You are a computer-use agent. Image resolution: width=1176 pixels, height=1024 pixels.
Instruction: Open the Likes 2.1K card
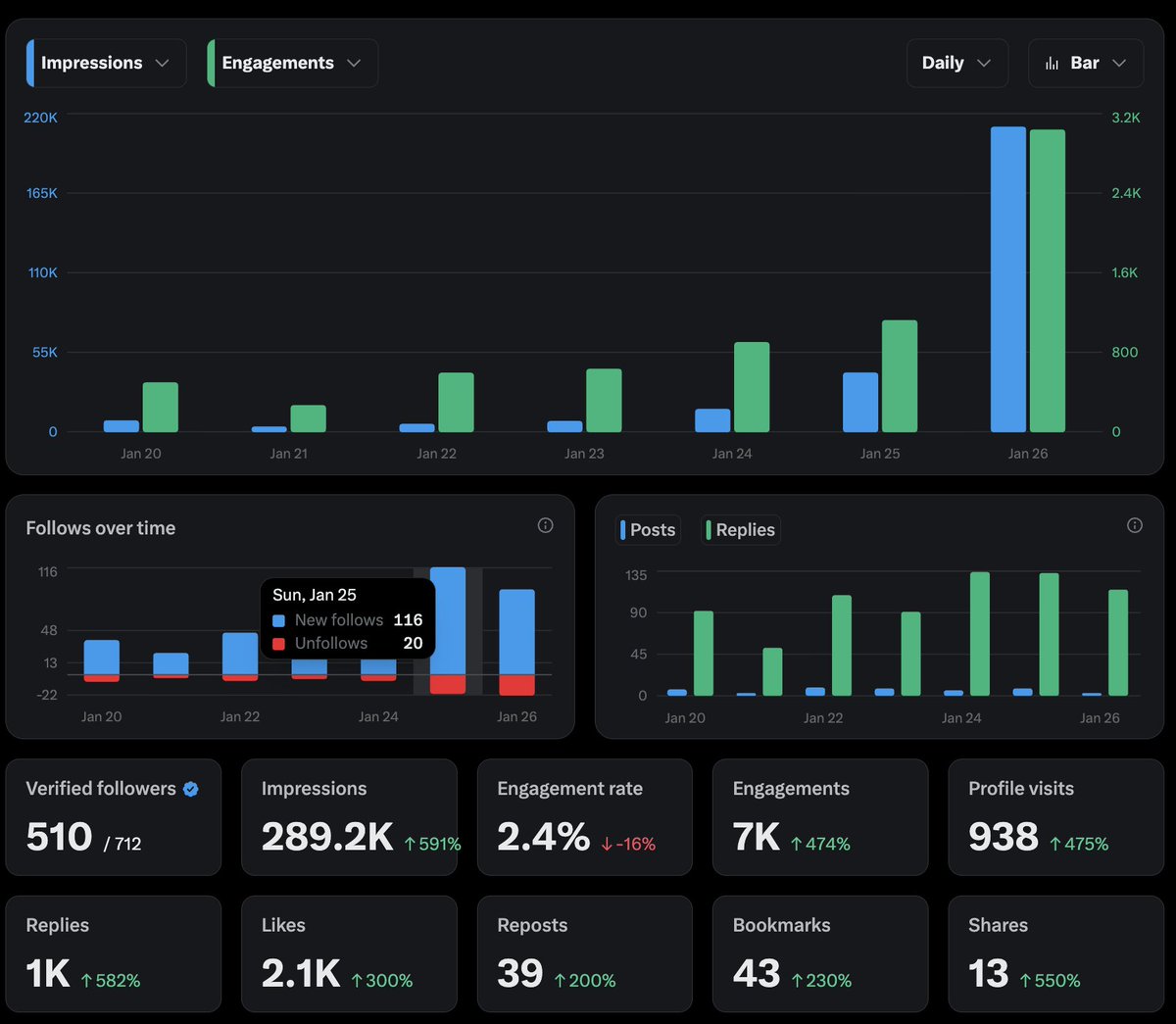[349, 953]
